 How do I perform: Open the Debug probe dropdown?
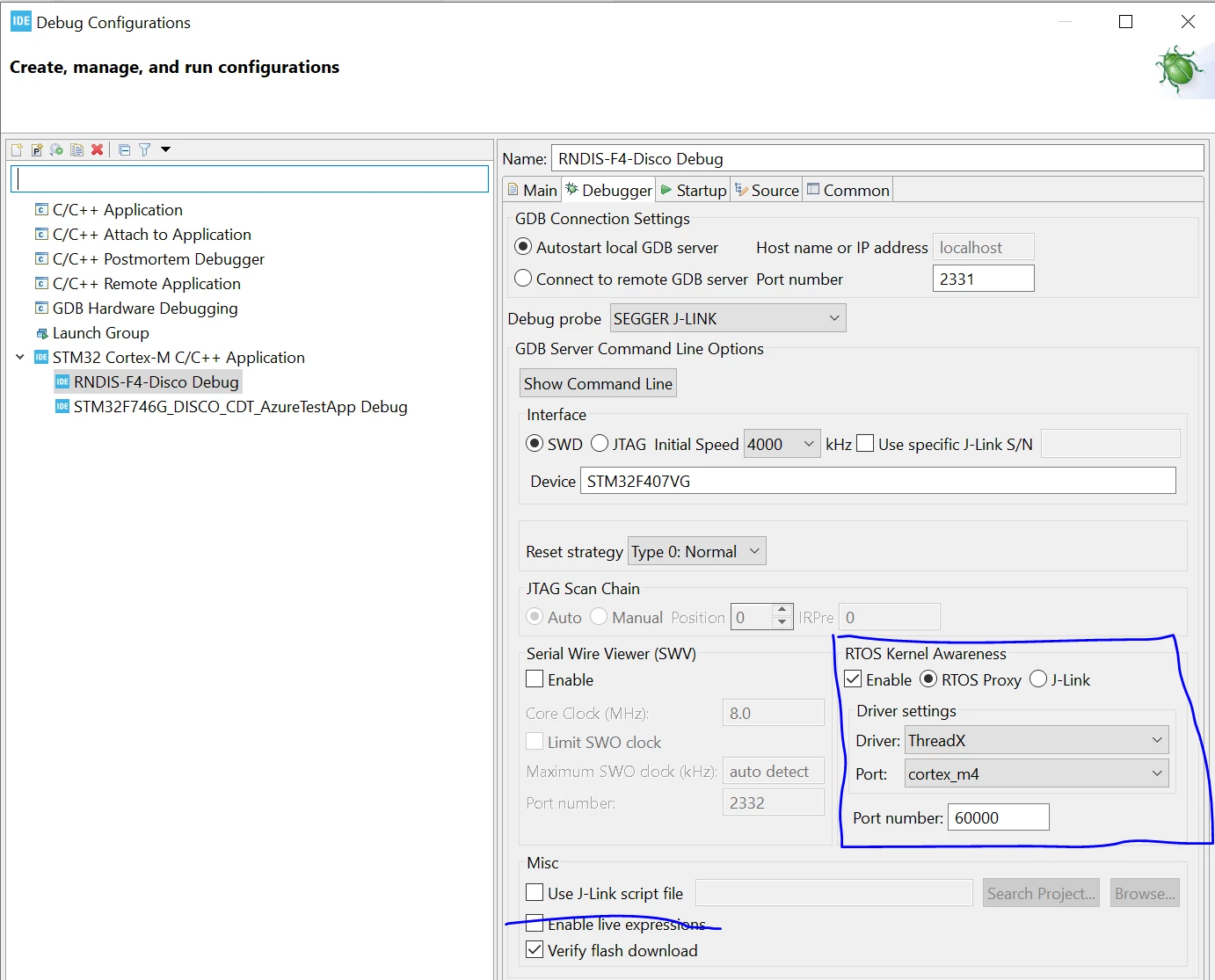coord(728,318)
